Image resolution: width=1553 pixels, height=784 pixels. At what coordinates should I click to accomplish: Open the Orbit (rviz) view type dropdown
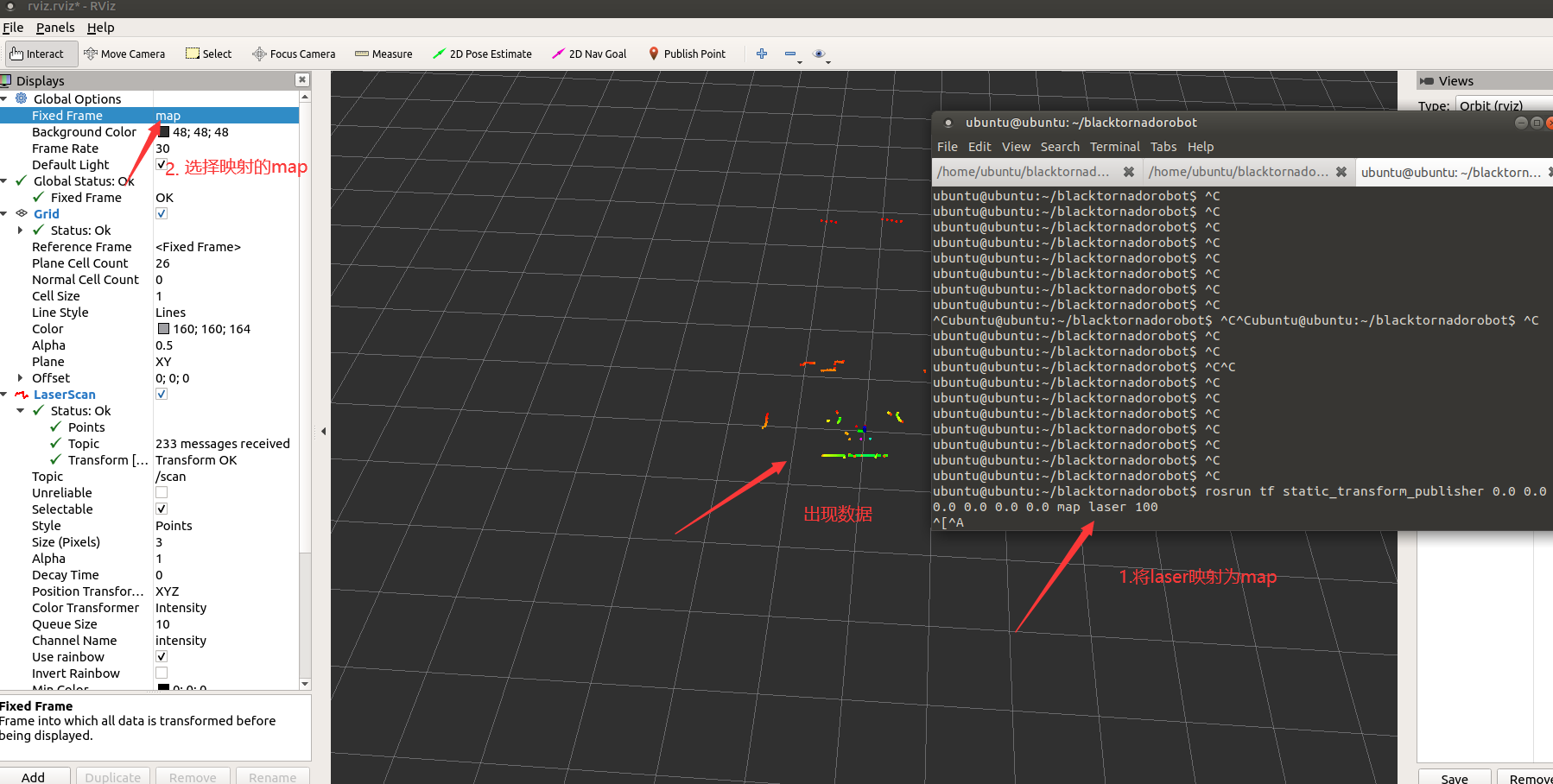coord(1503,105)
